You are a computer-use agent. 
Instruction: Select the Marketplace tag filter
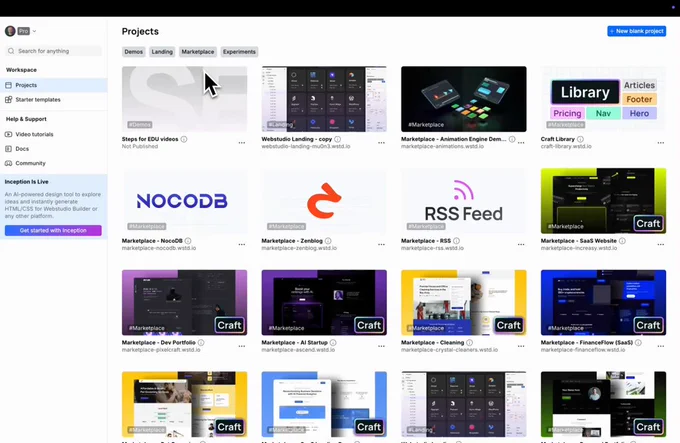(198, 52)
